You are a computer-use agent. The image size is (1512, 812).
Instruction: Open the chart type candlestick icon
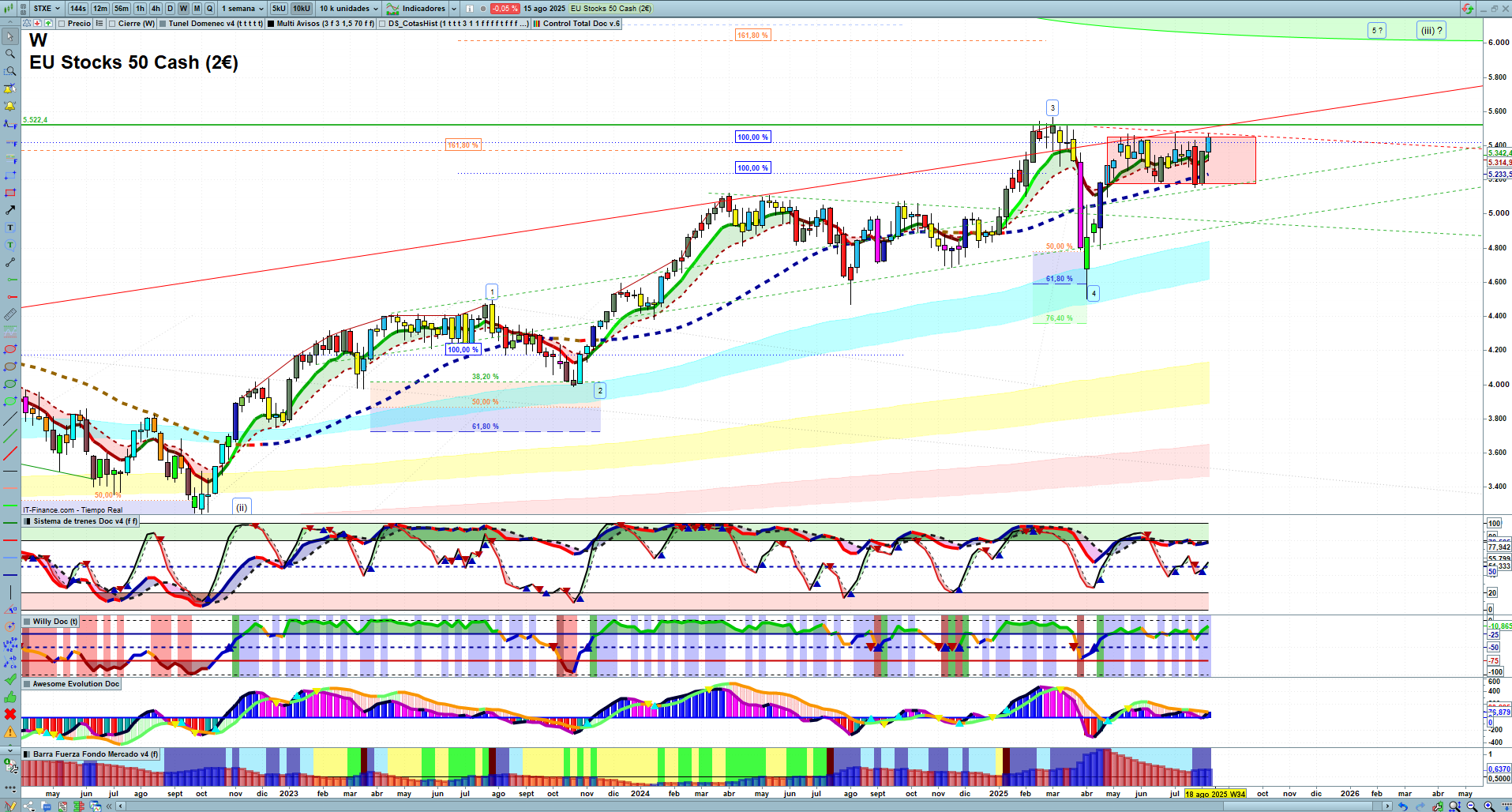[x=9, y=9]
